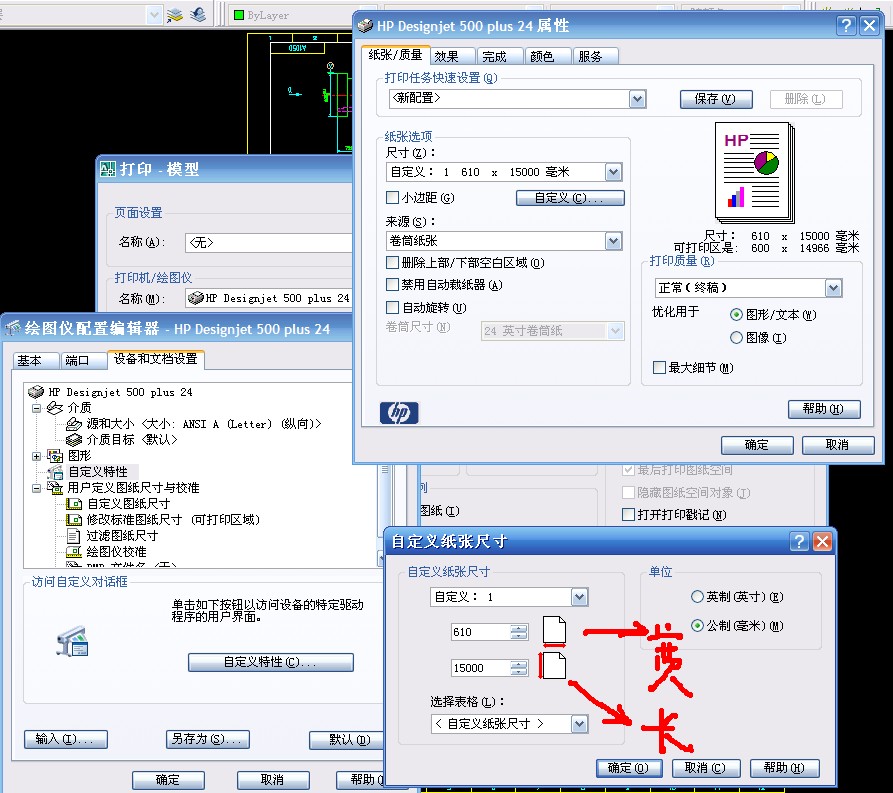This screenshot has height=793, width=893.
Task: Click 输入(I)... button in plotter editor
Action: point(65,739)
